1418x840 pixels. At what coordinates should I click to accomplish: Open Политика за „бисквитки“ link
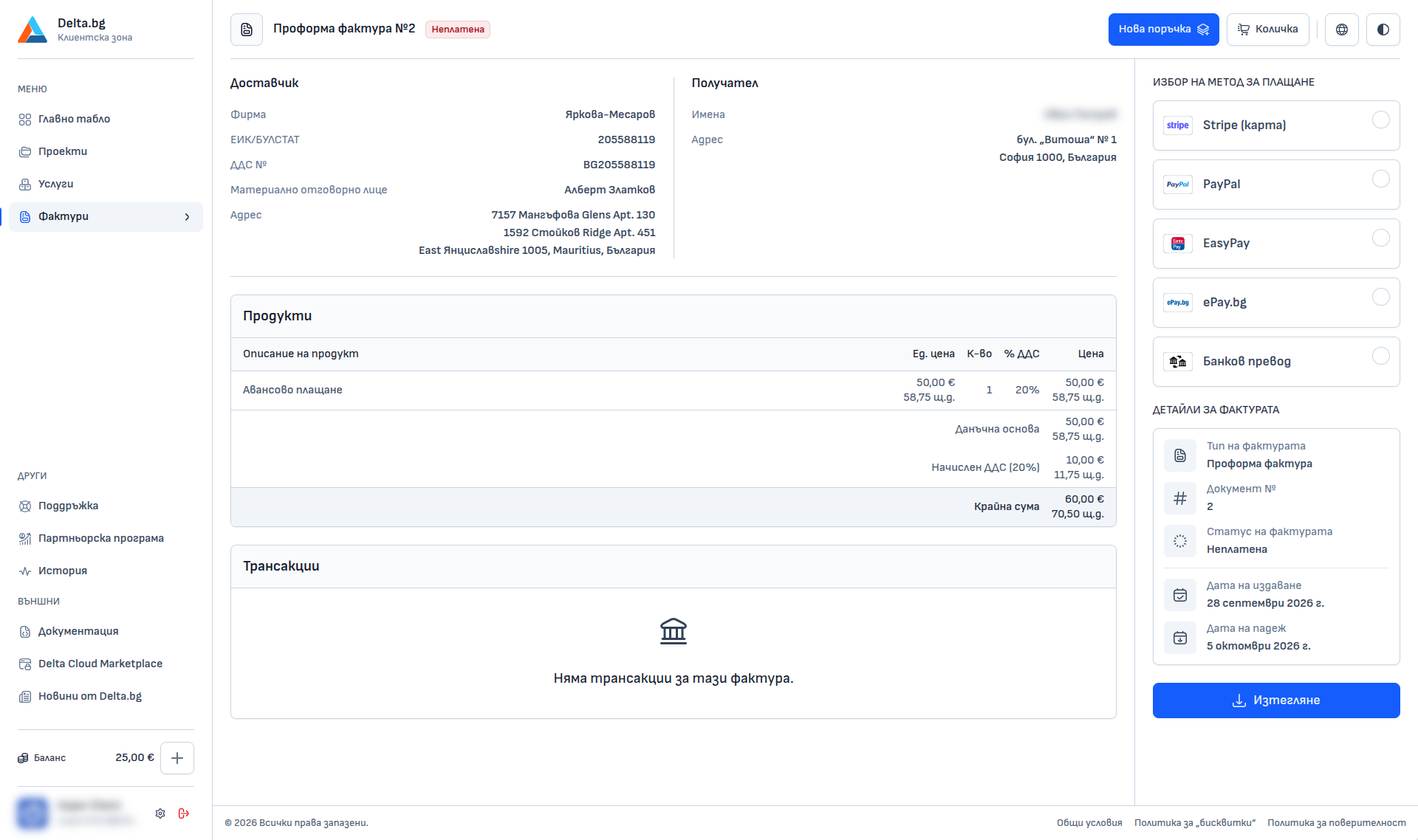1195,823
